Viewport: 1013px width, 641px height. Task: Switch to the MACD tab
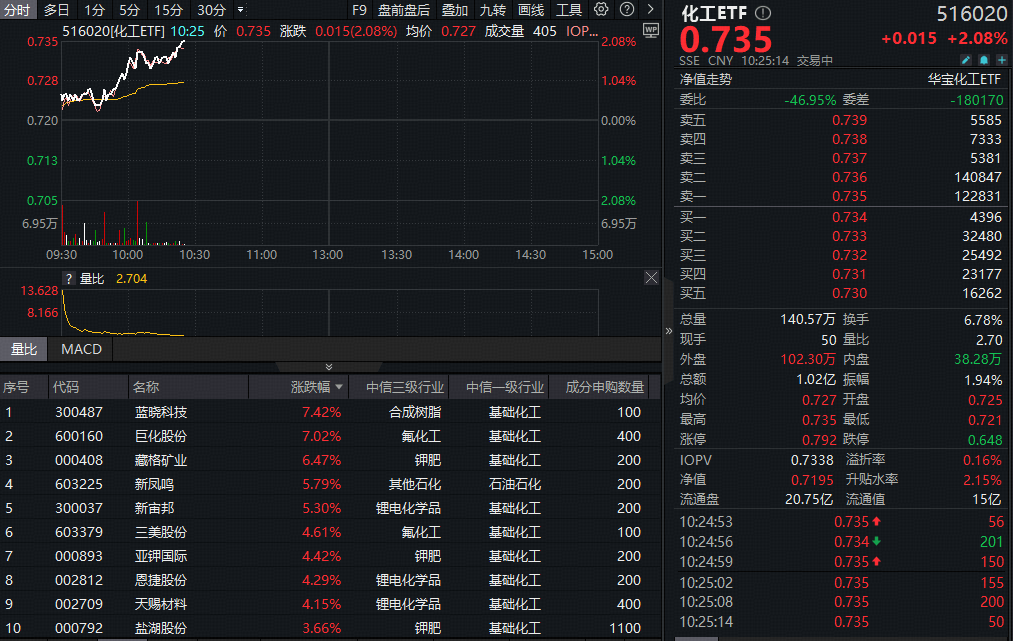[x=80, y=349]
